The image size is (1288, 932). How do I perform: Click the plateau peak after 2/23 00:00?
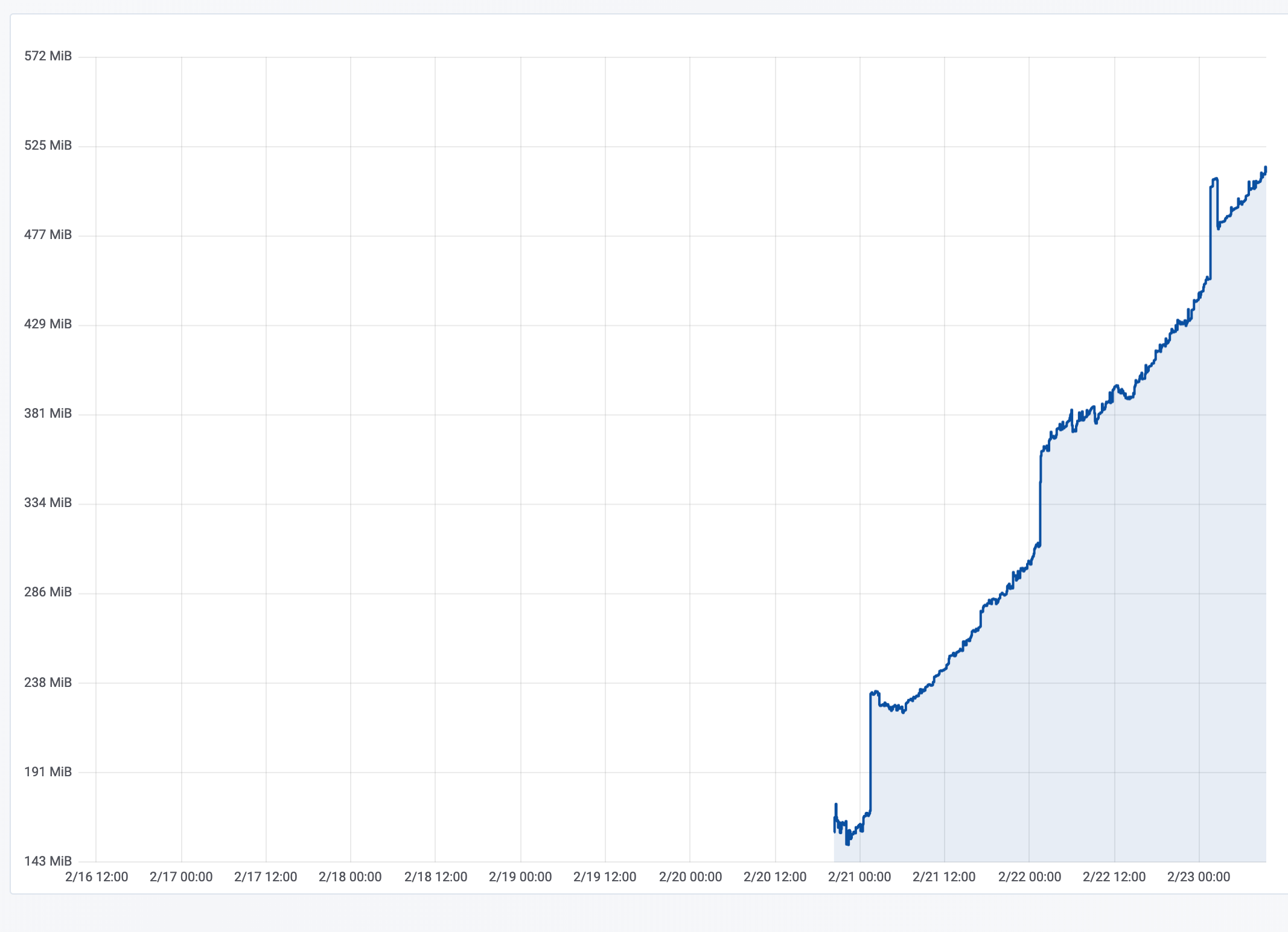(x=1214, y=179)
